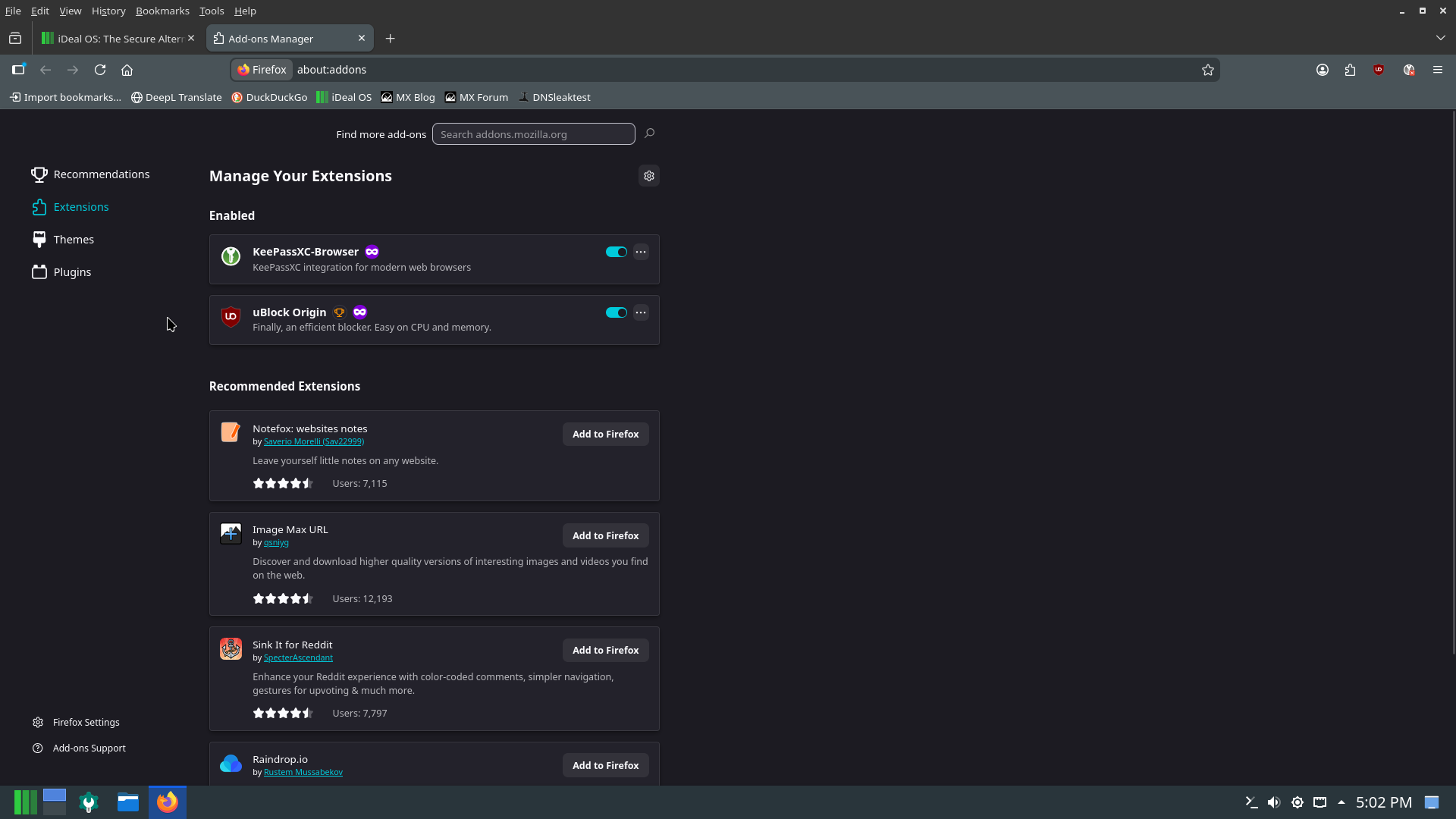Reload the current page
Image resolution: width=1456 pixels, height=819 pixels.
coord(100,70)
